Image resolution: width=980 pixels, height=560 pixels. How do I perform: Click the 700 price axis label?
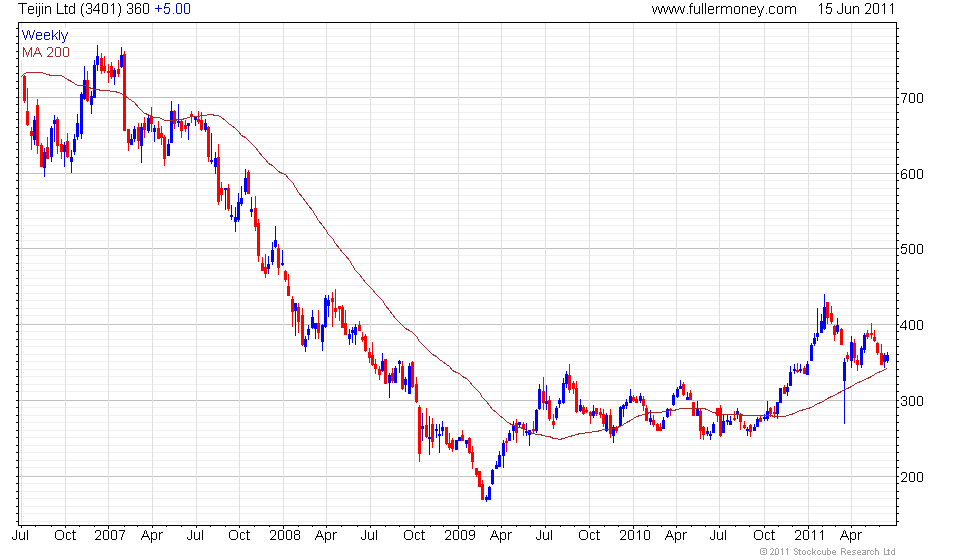coord(912,98)
